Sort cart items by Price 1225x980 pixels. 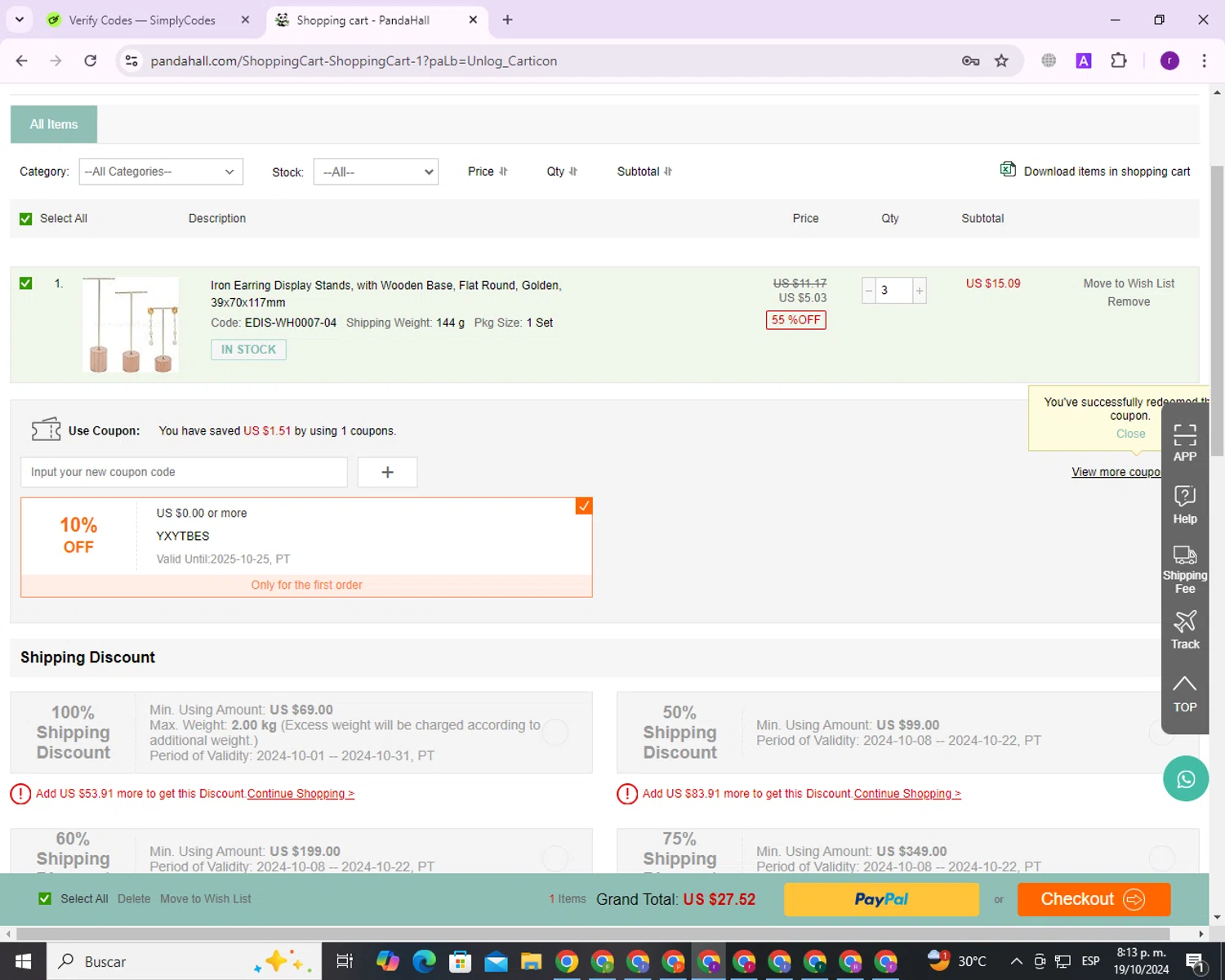488,171
